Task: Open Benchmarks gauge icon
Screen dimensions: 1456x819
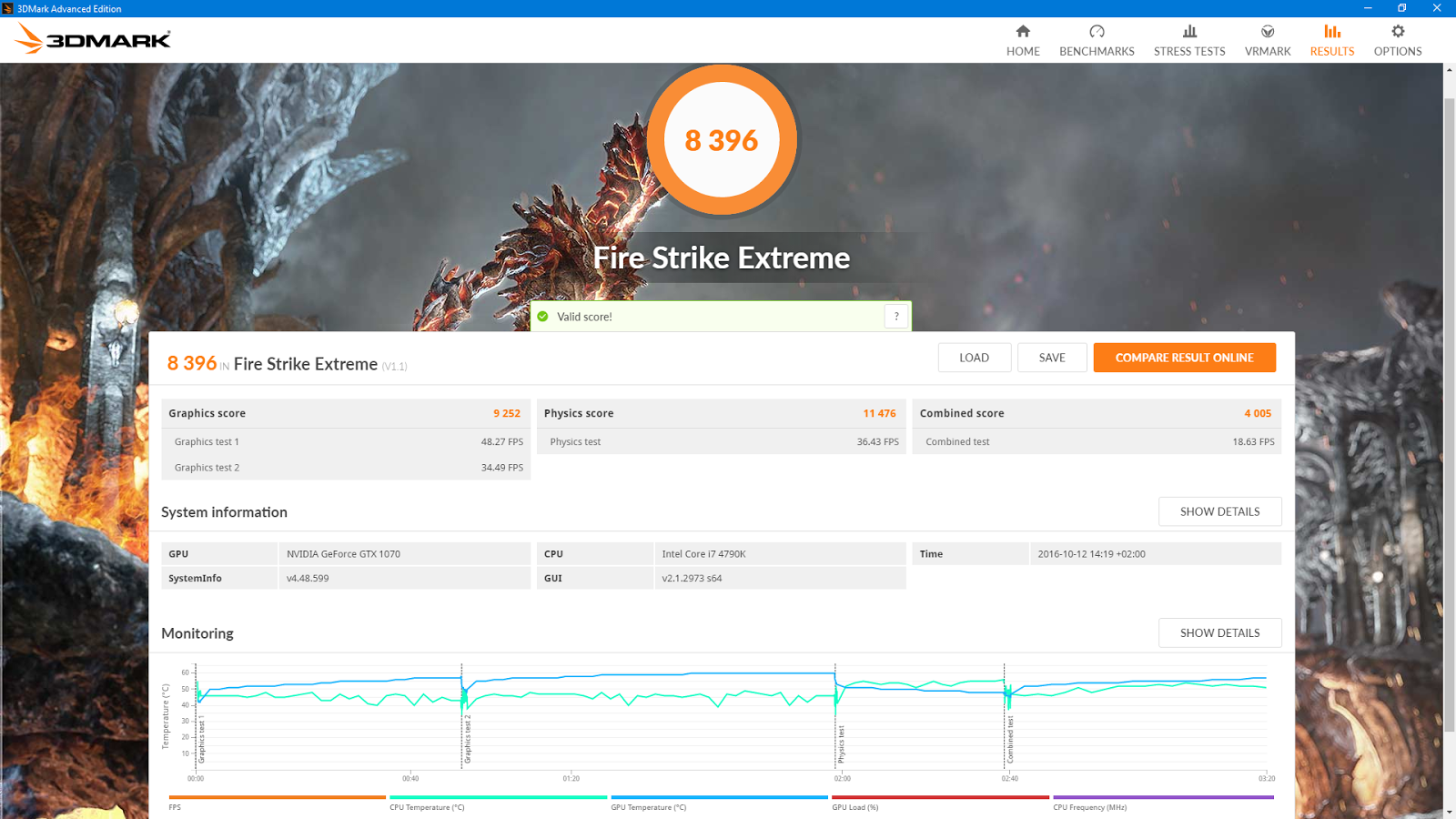Action: pos(1097,32)
